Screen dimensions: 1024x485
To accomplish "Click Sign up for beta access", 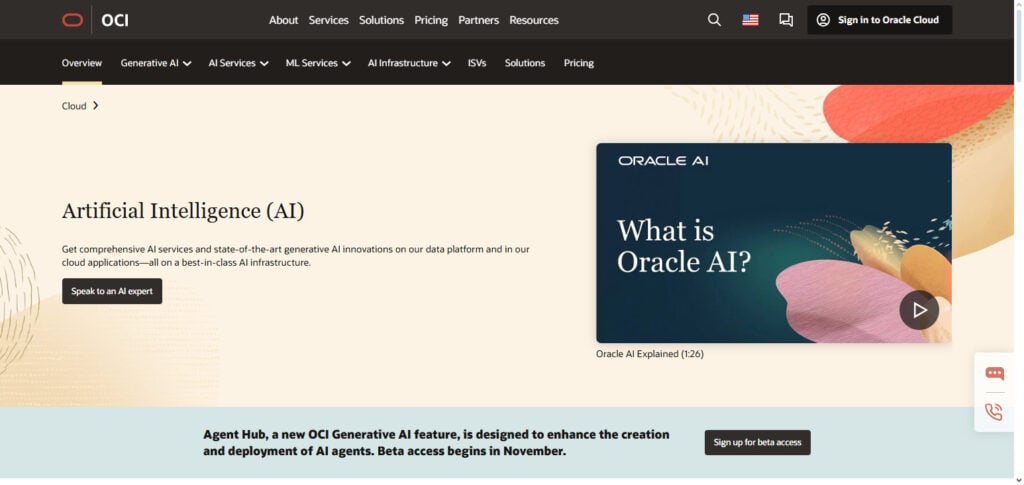I will pyautogui.click(x=758, y=443).
